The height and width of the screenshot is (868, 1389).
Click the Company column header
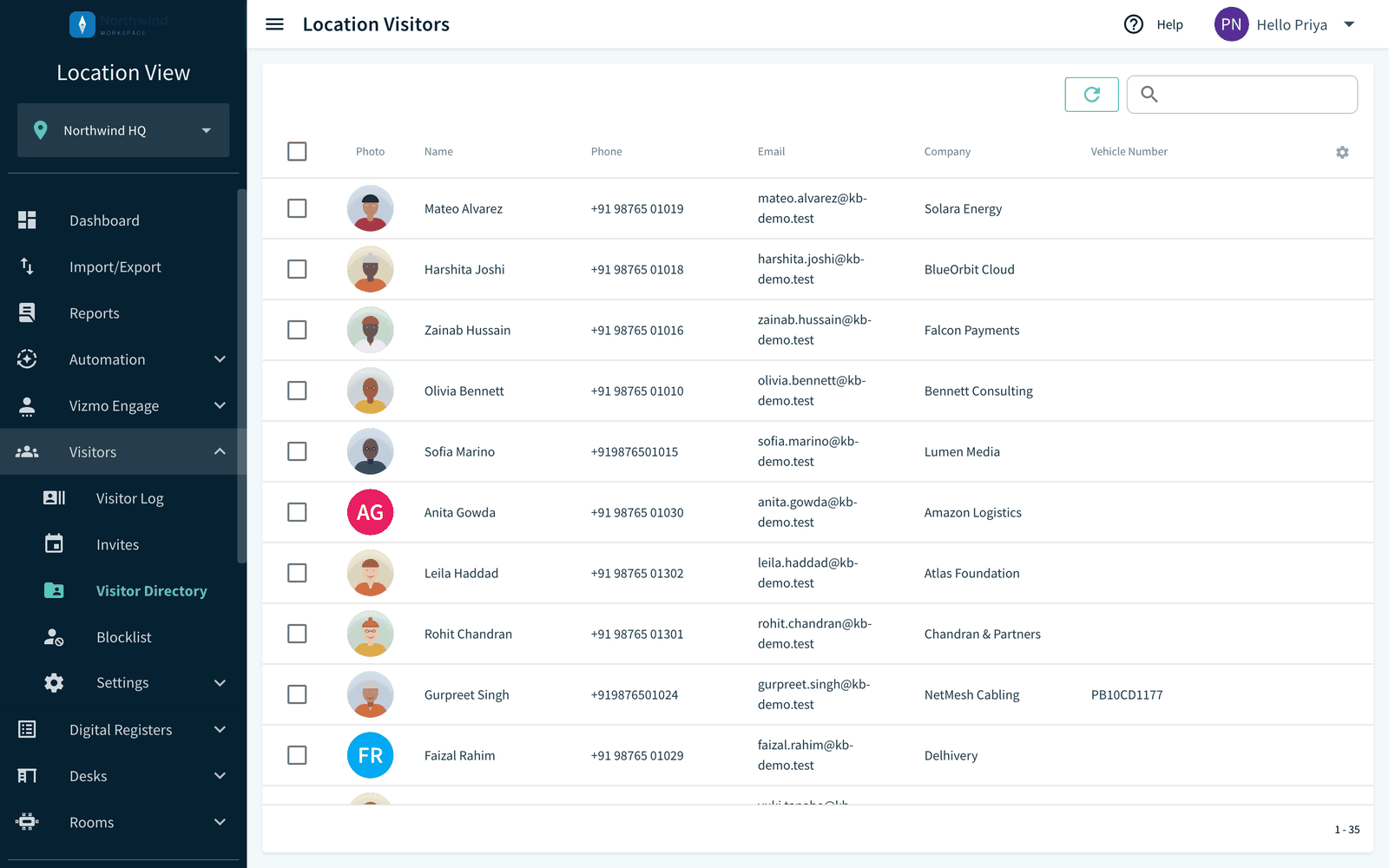click(947, 151)
